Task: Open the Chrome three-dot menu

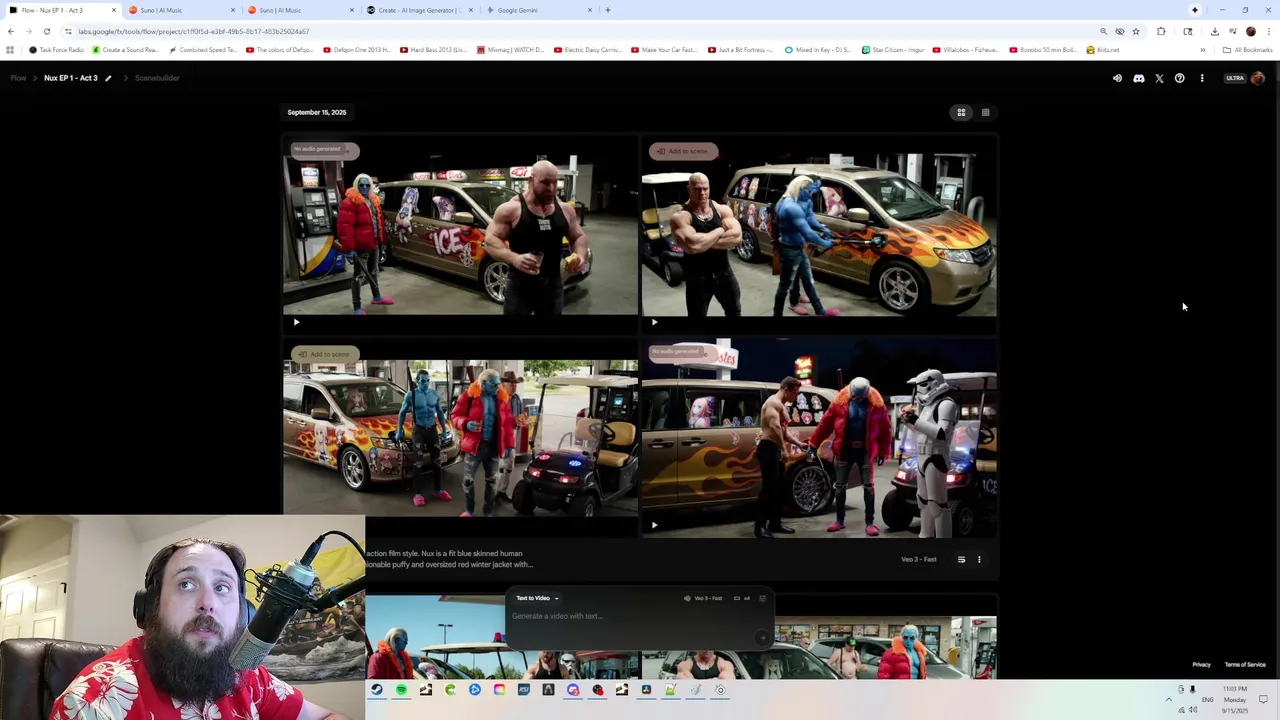Action: coord(1269,31)
